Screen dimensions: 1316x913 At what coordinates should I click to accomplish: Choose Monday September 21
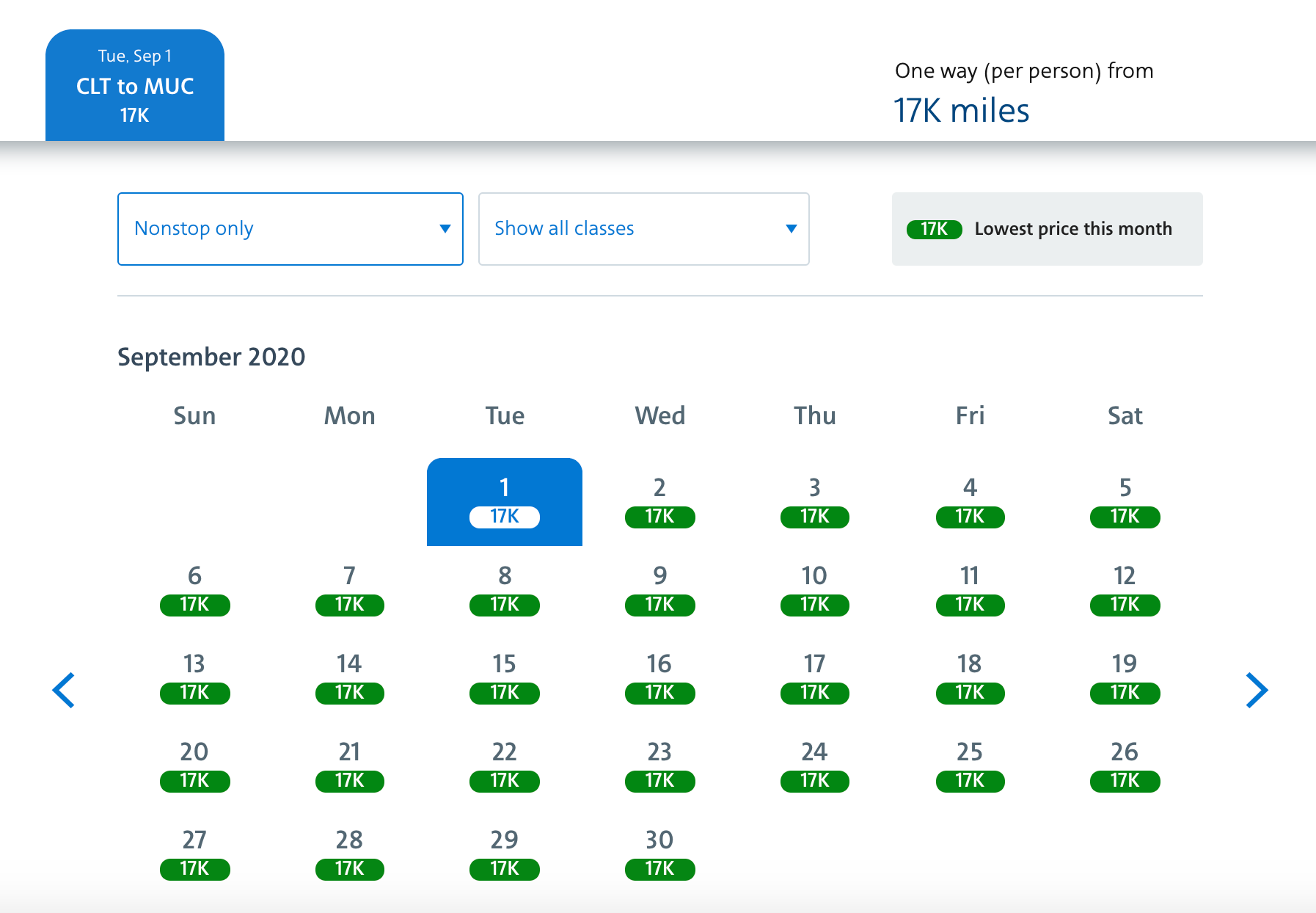[349, 766]
